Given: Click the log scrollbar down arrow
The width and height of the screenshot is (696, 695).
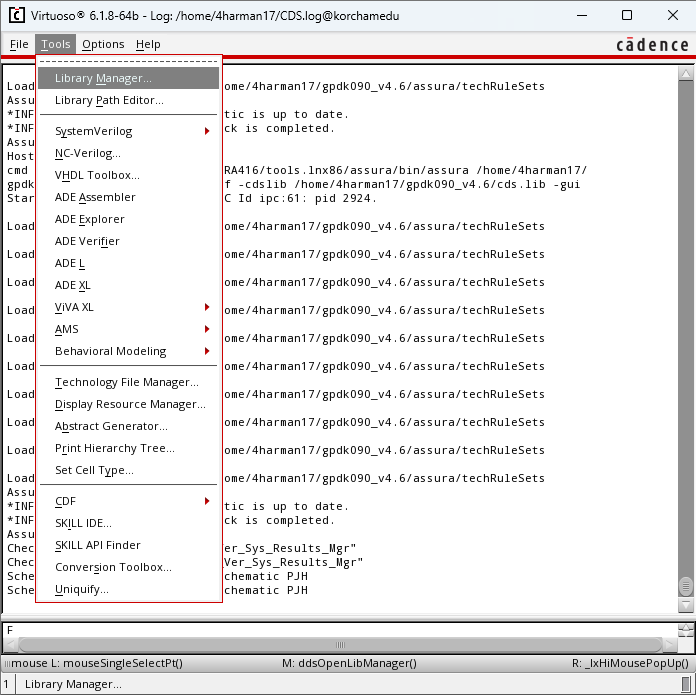Looking at the screenshot, I should pos(686,604).
